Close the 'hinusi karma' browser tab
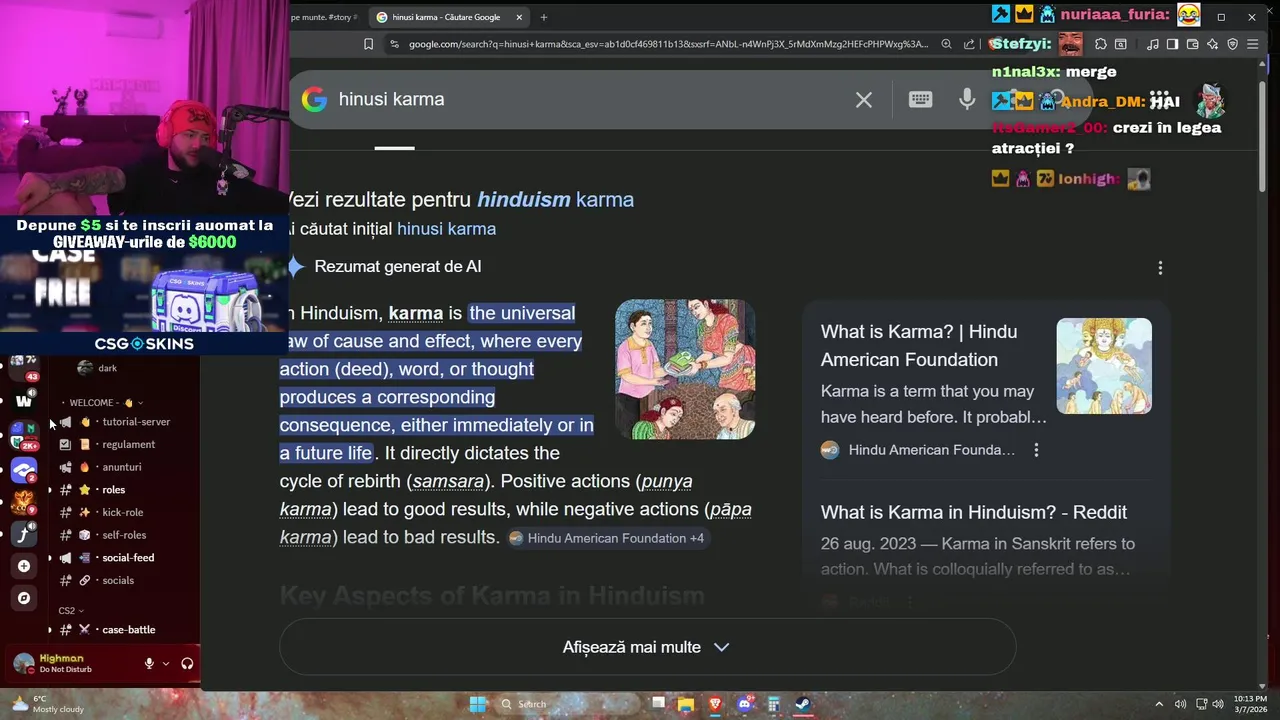Screen dimensions: 1280x720 (x=519, y=17)
